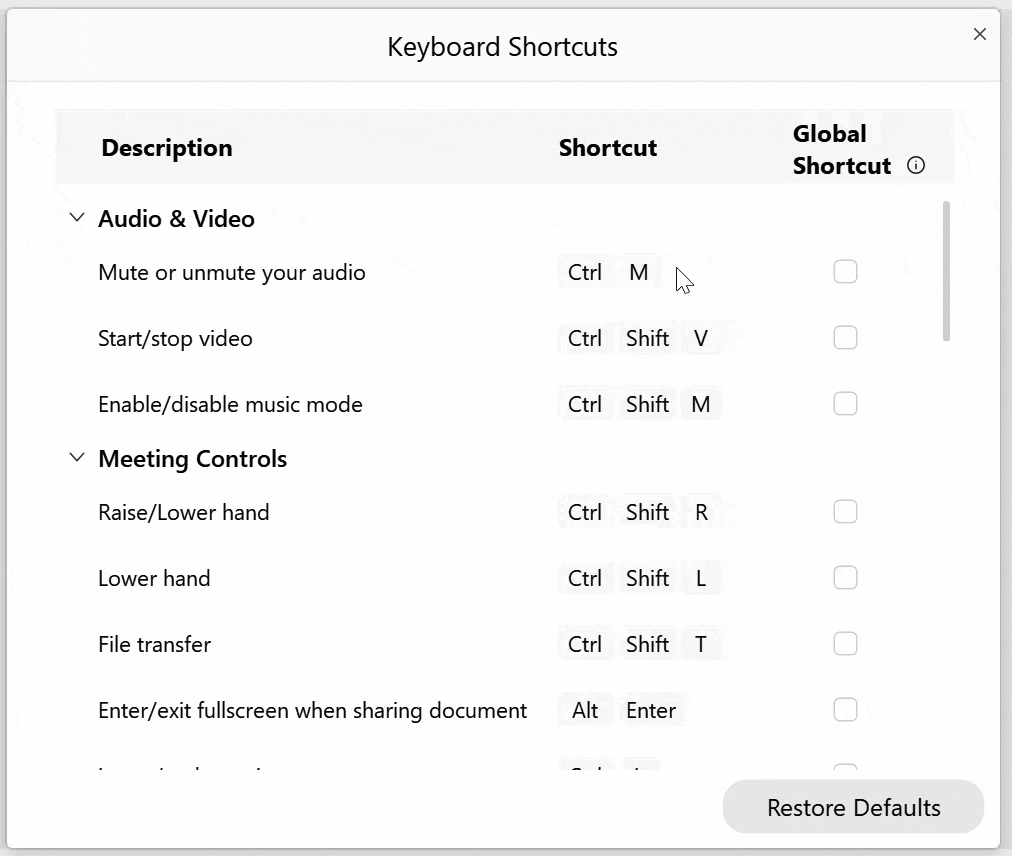Enable global shortcut for Start/stop video

845,338
